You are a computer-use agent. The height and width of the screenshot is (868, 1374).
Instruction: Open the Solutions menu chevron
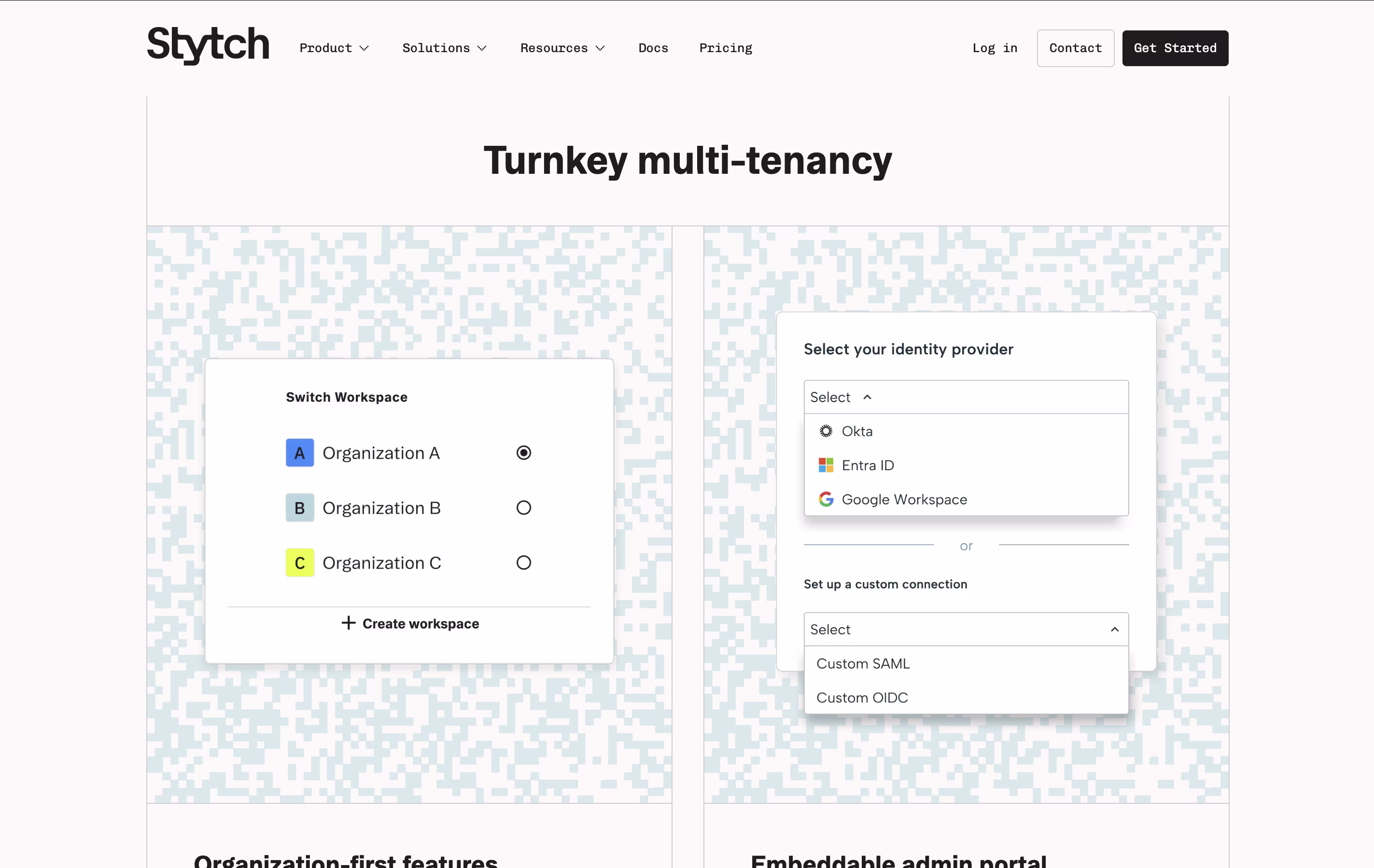(x=482, y=48)
